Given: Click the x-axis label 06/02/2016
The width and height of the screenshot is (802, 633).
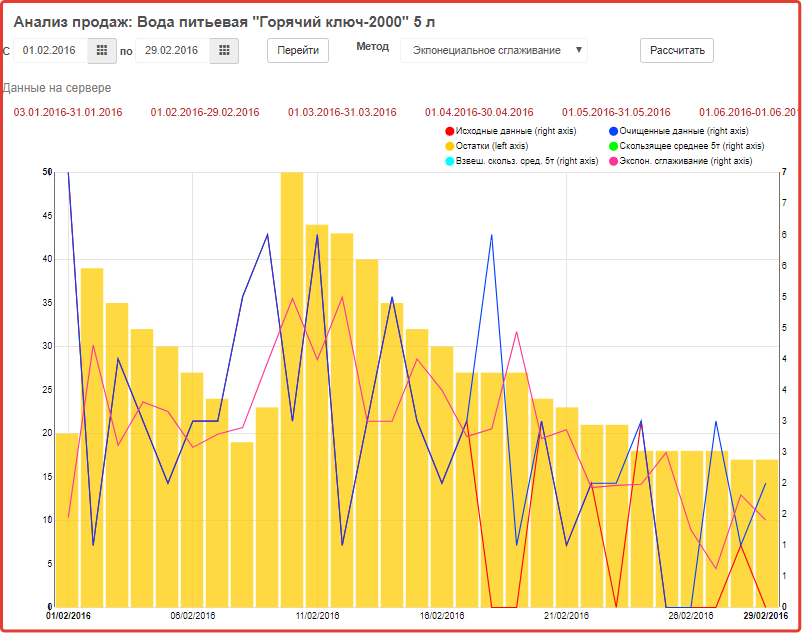Looking at the screenshot, I should [193, 616].
